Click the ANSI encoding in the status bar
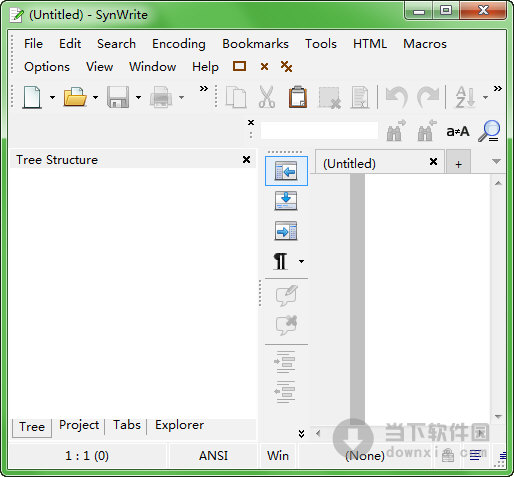Image resolution: width=514 pixels, height=477 pixels. pyautogui.click(x=213, y=456)
